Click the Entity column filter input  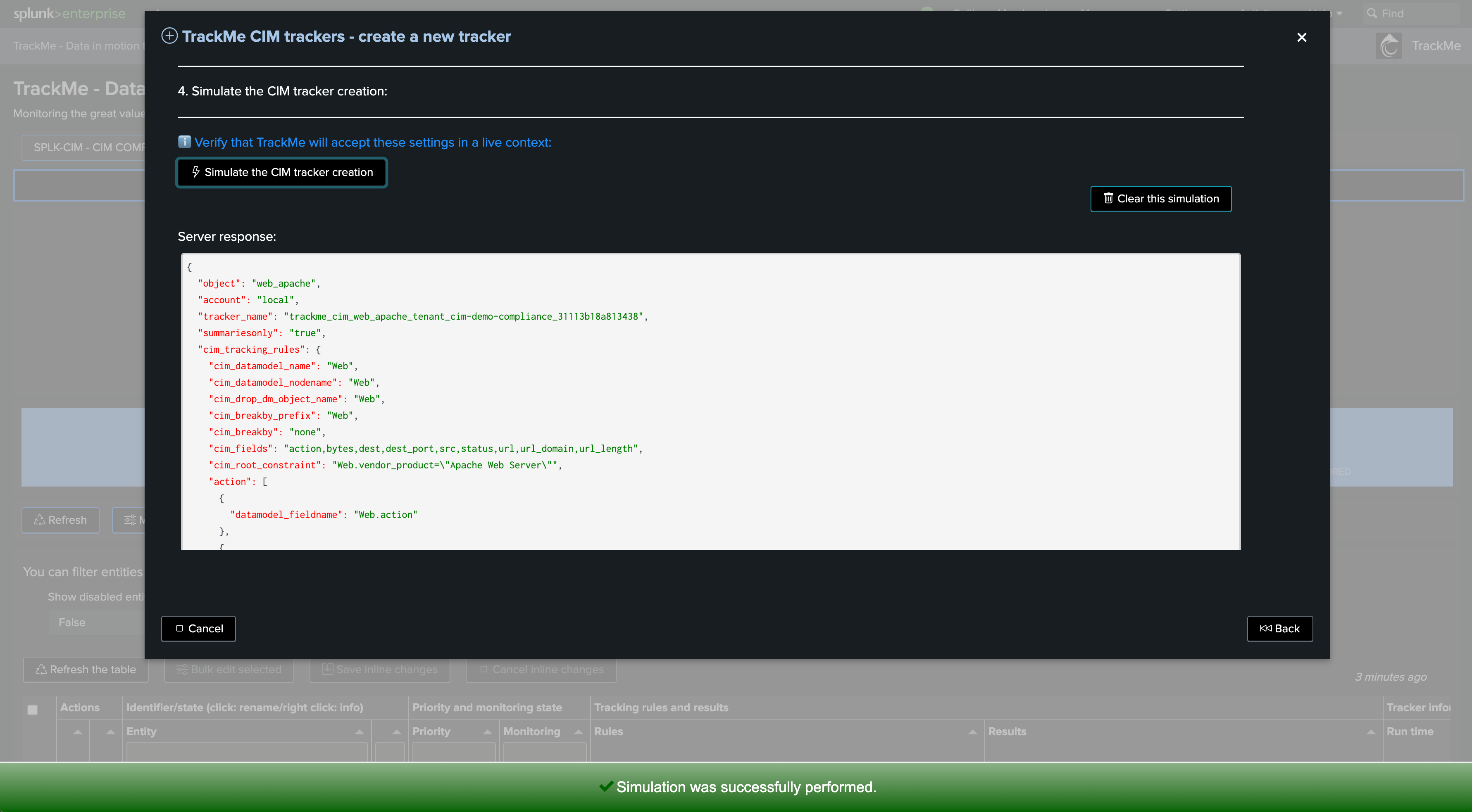point(246,751)
